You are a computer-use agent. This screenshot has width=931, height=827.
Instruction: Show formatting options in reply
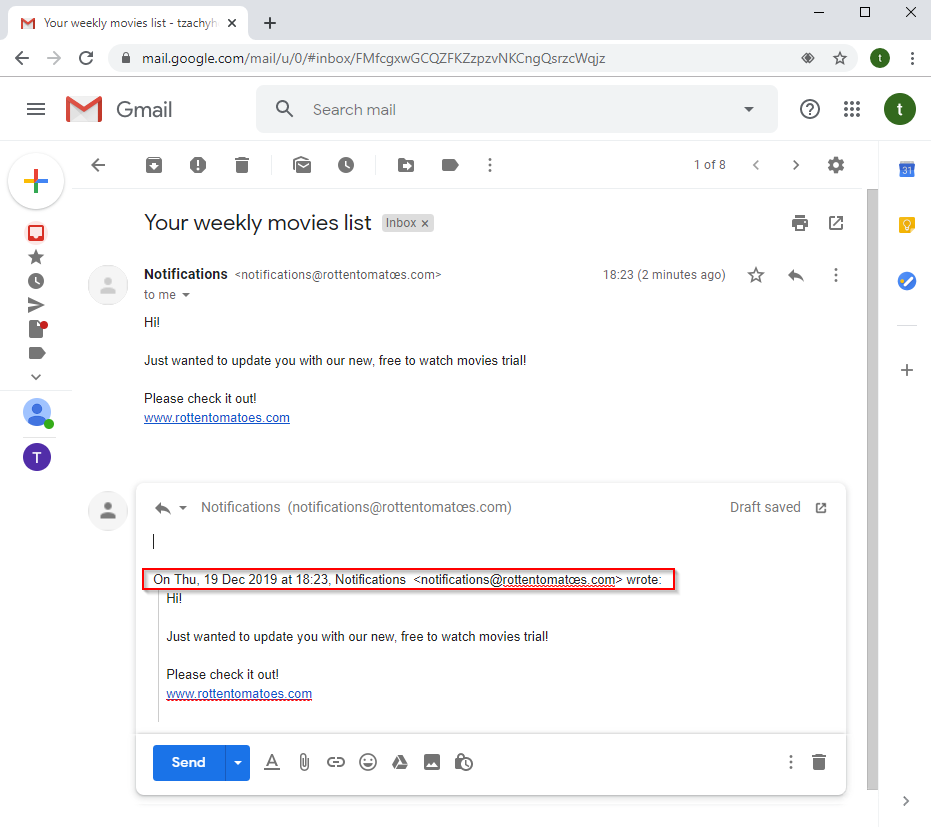pyautogui.click(x=272, y=762)
